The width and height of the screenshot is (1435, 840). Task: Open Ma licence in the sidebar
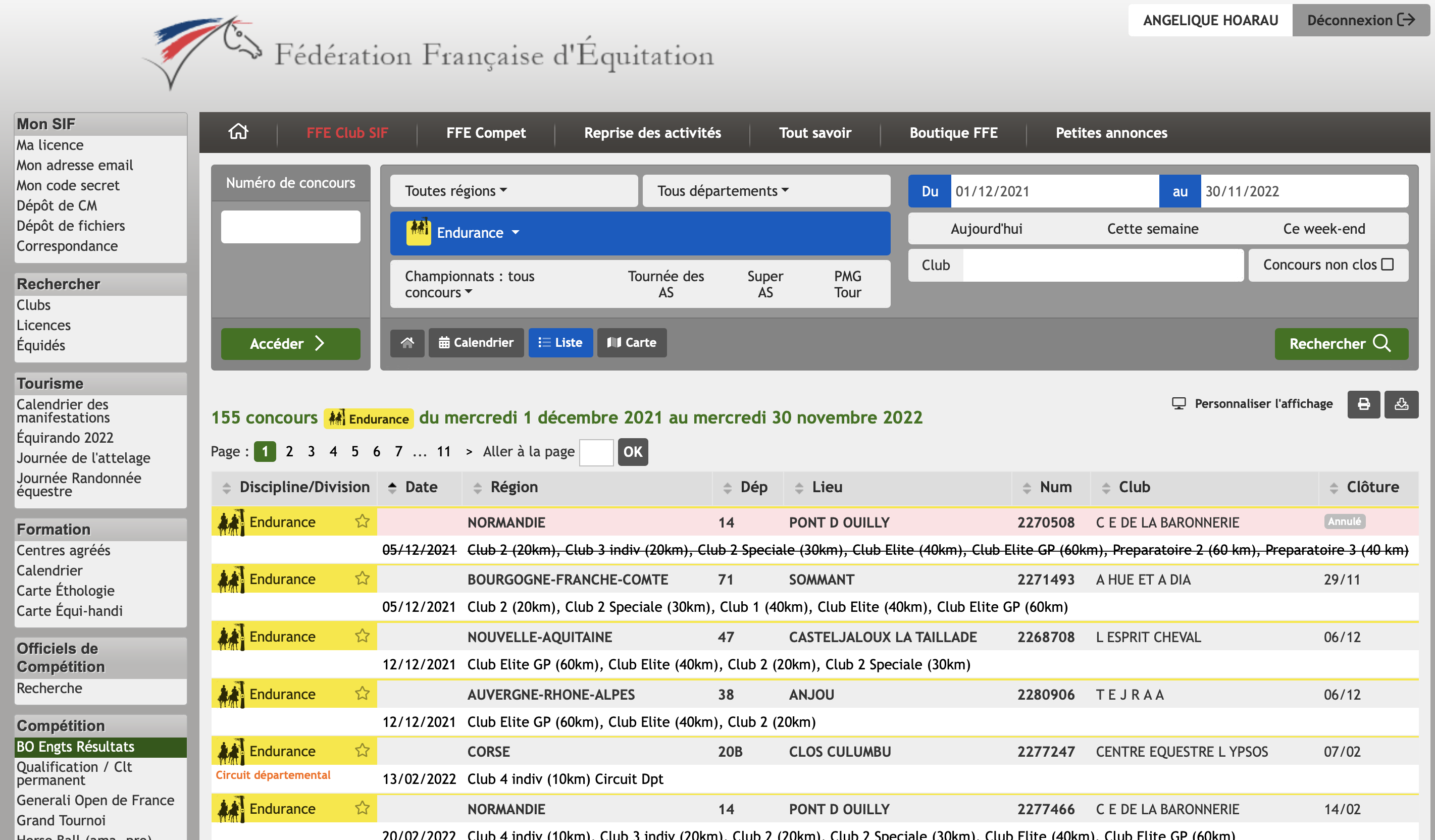pyautogui.click(x=50, y=145)
